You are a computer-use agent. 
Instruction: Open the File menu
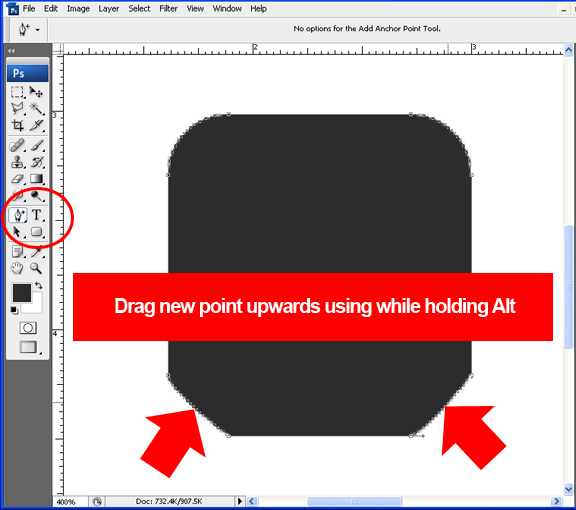29,8
